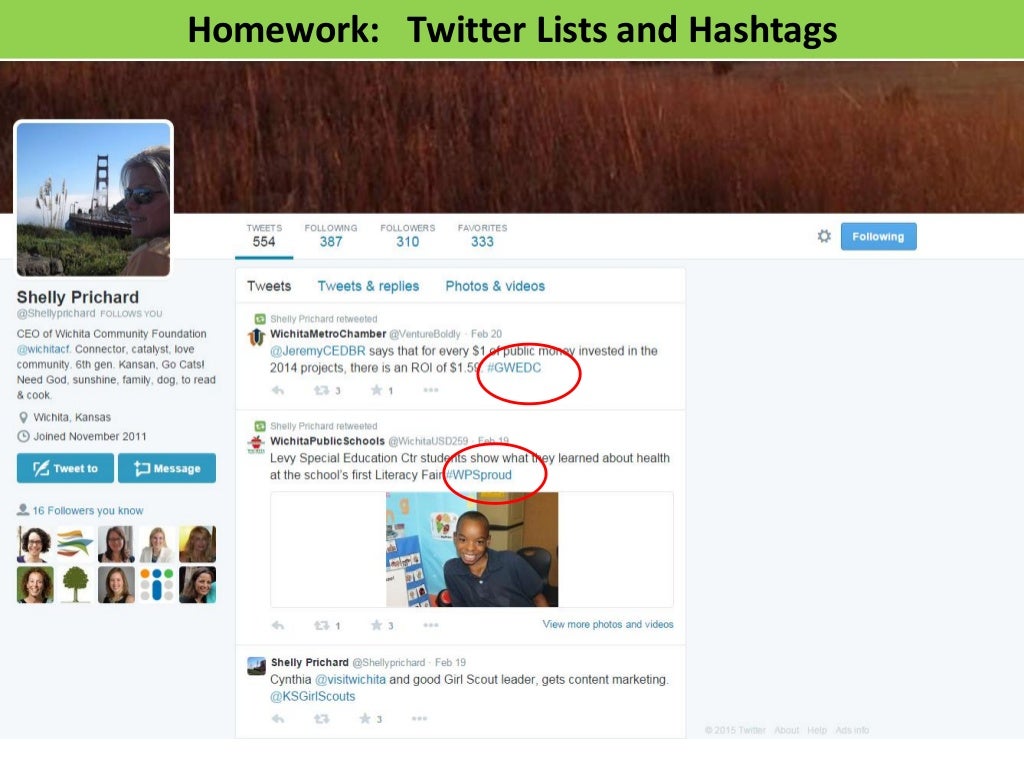Open more options on Shelly's Girl Scout tweet
1024x768 pixels.
tap(419, 718)
